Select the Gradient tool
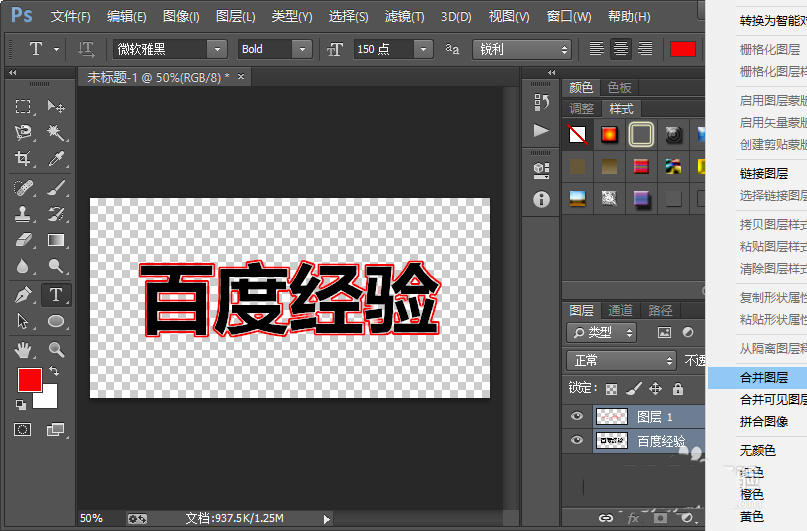The height and width of the screenshot is (531, 807). click(x=56, y=240)
